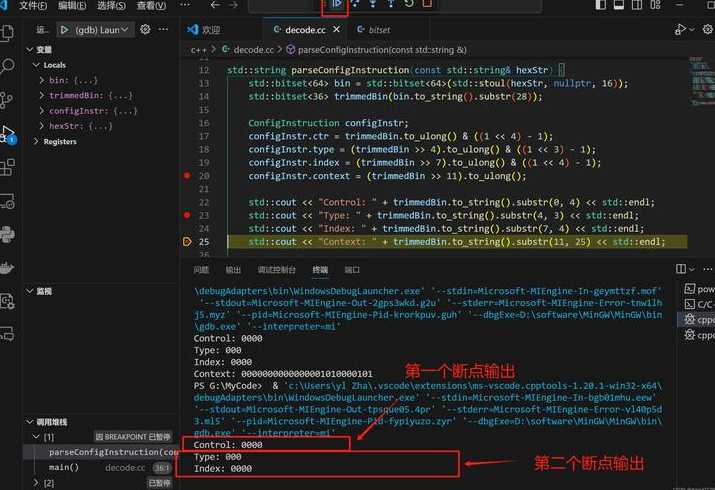
Task: Open debug view more actions menu
Action: point(163,29)
